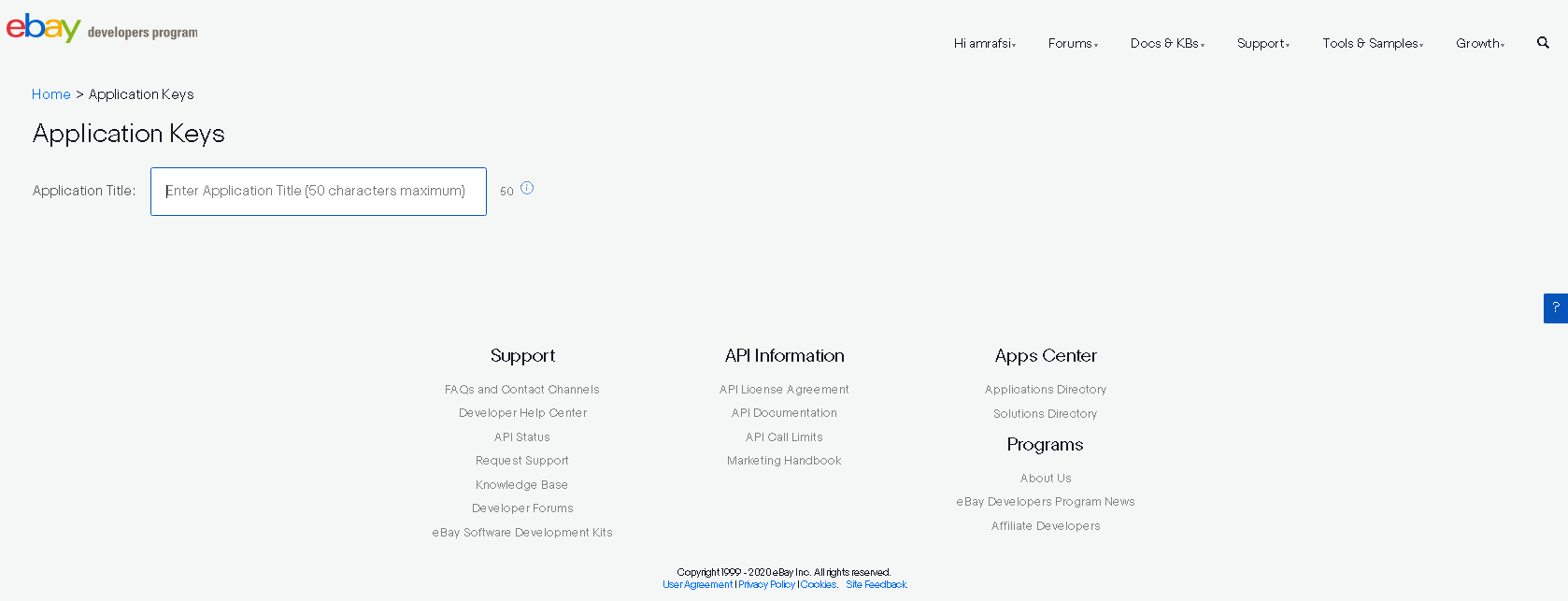Image resolution: width=1568 pixels, height=601 pixels.
Task: Open Developer Forums footer link
Action: coord(523,508)
